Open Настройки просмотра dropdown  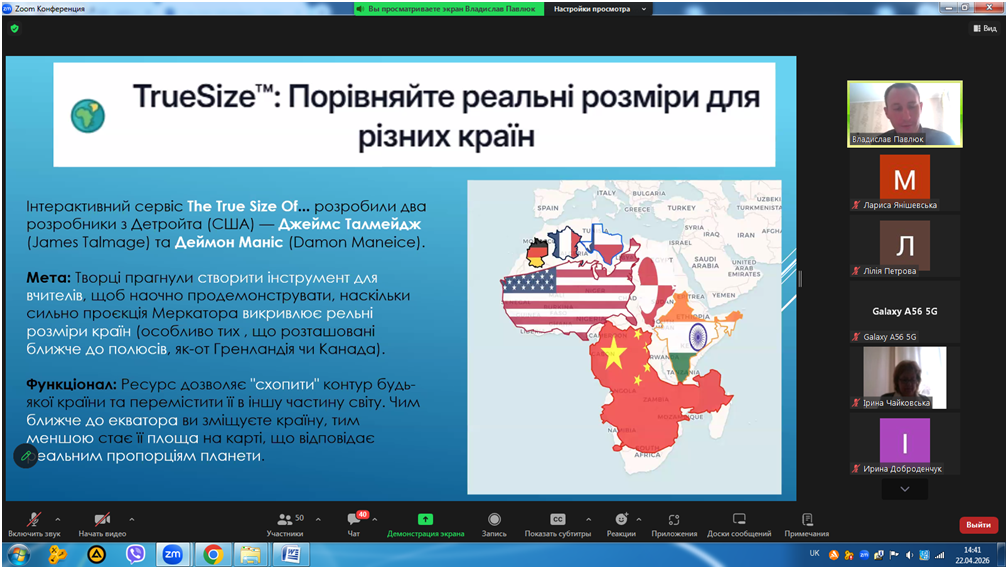600,9
